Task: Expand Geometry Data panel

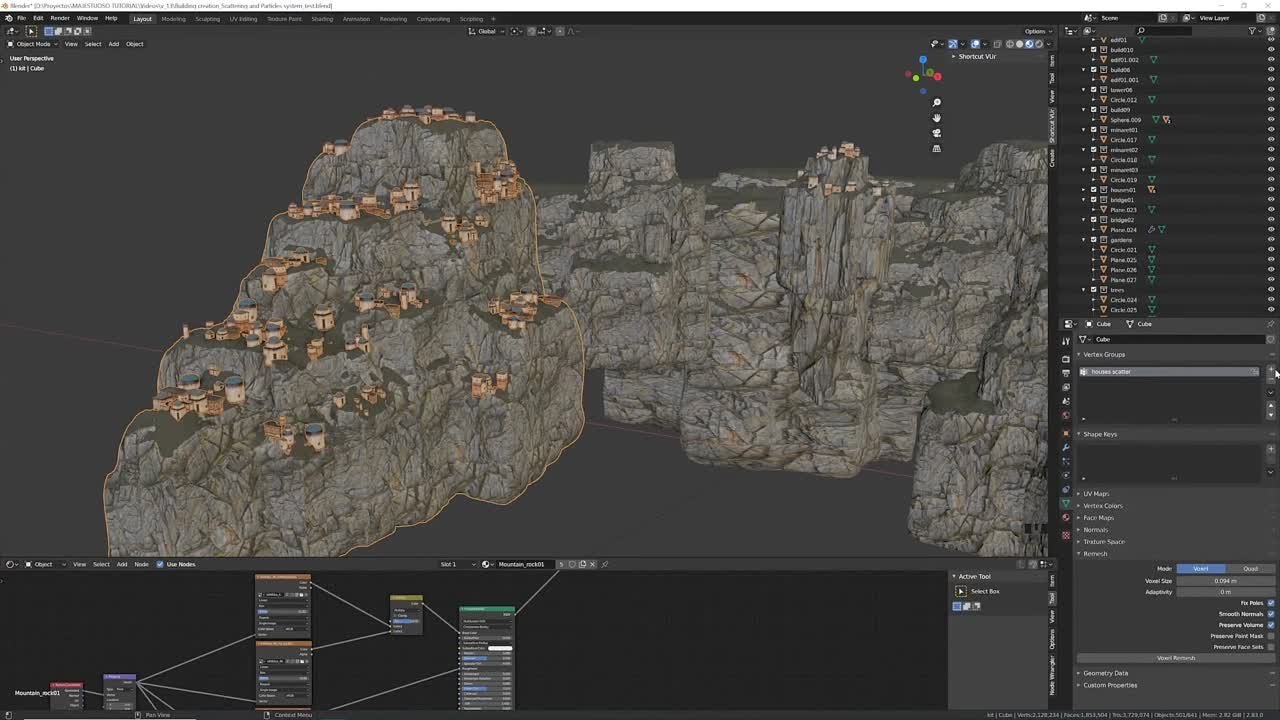Action: [1103, 673]
